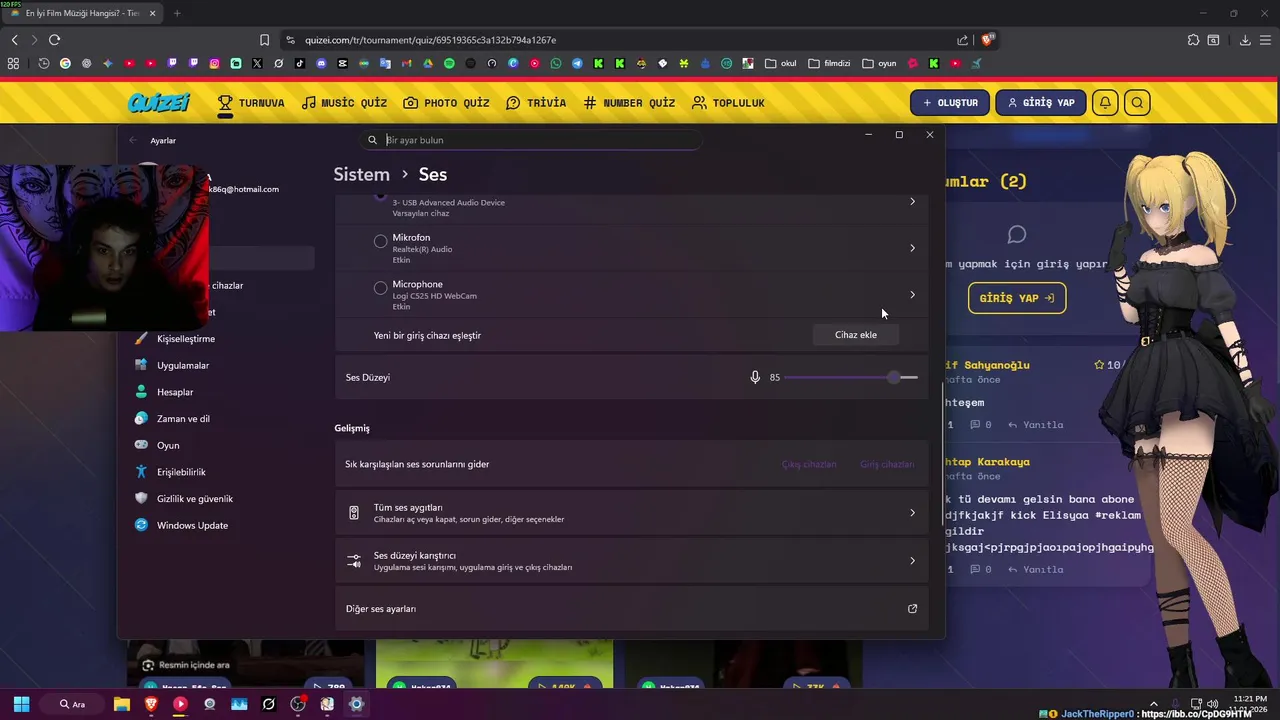Open the Spotify bookmark icon
Image resolution: width=1280 pixels, height=720 pixels.
coord(449,63)
